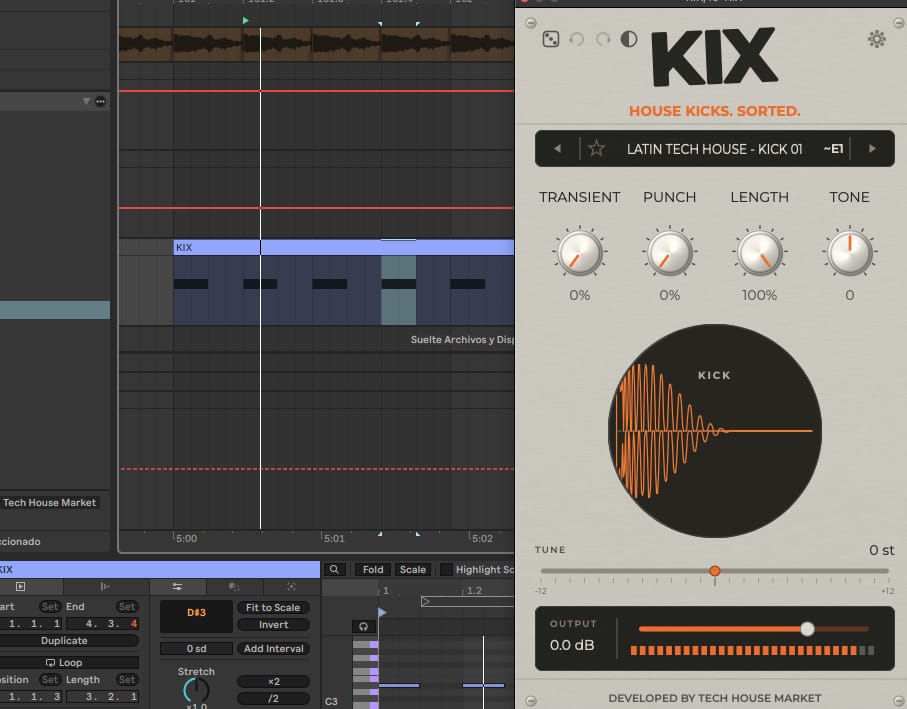Click the 5:01 time ruler mark
Screen dimensions: 907x709
pyautogui.click(x=334, y=538)
